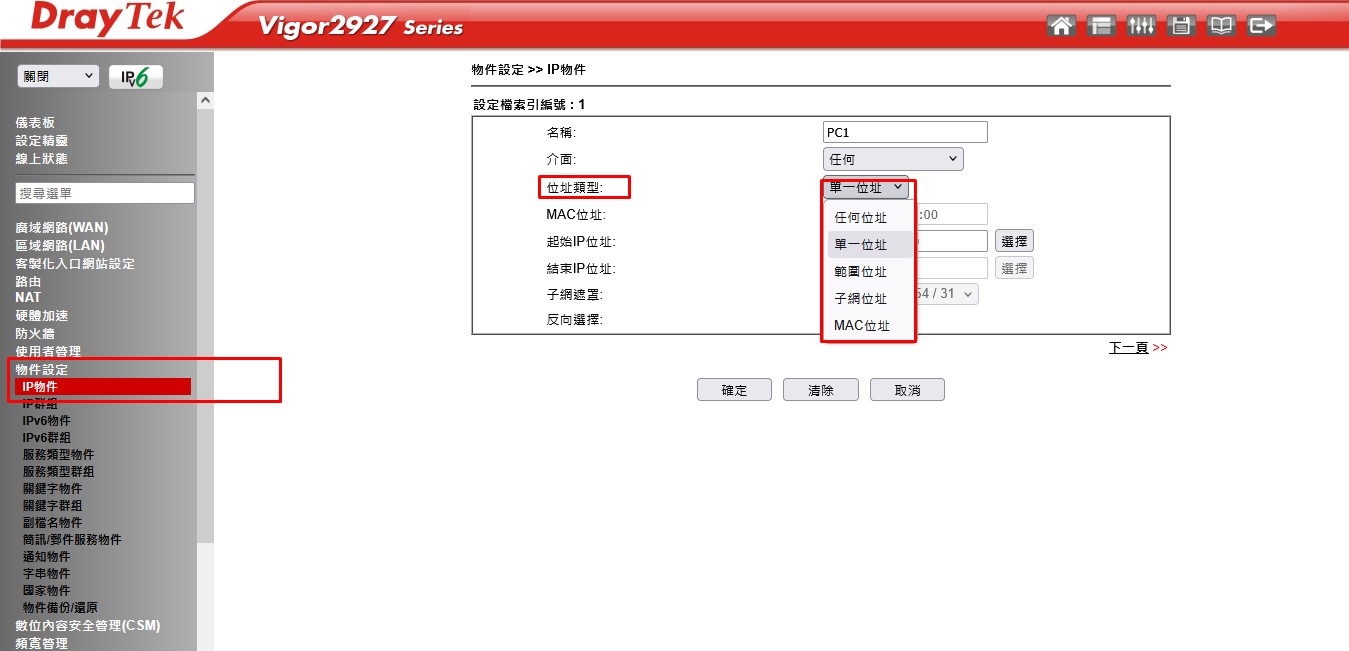The image size is (1349, 651).
Task: Pick 範圍位址 in the address type list
Action: [x=860, y=271]
